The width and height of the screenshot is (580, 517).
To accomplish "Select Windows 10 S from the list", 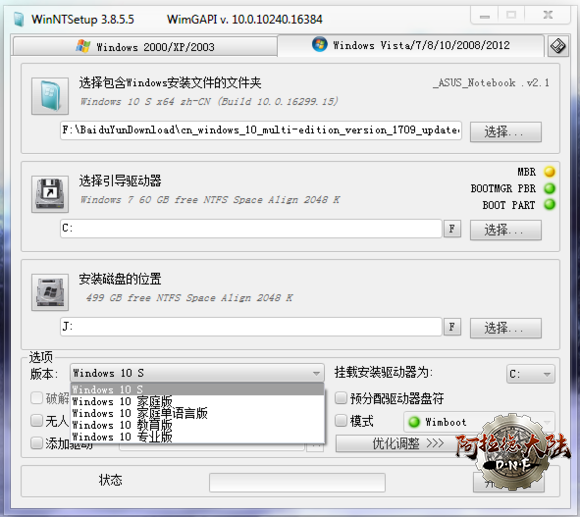I will 197,389.
